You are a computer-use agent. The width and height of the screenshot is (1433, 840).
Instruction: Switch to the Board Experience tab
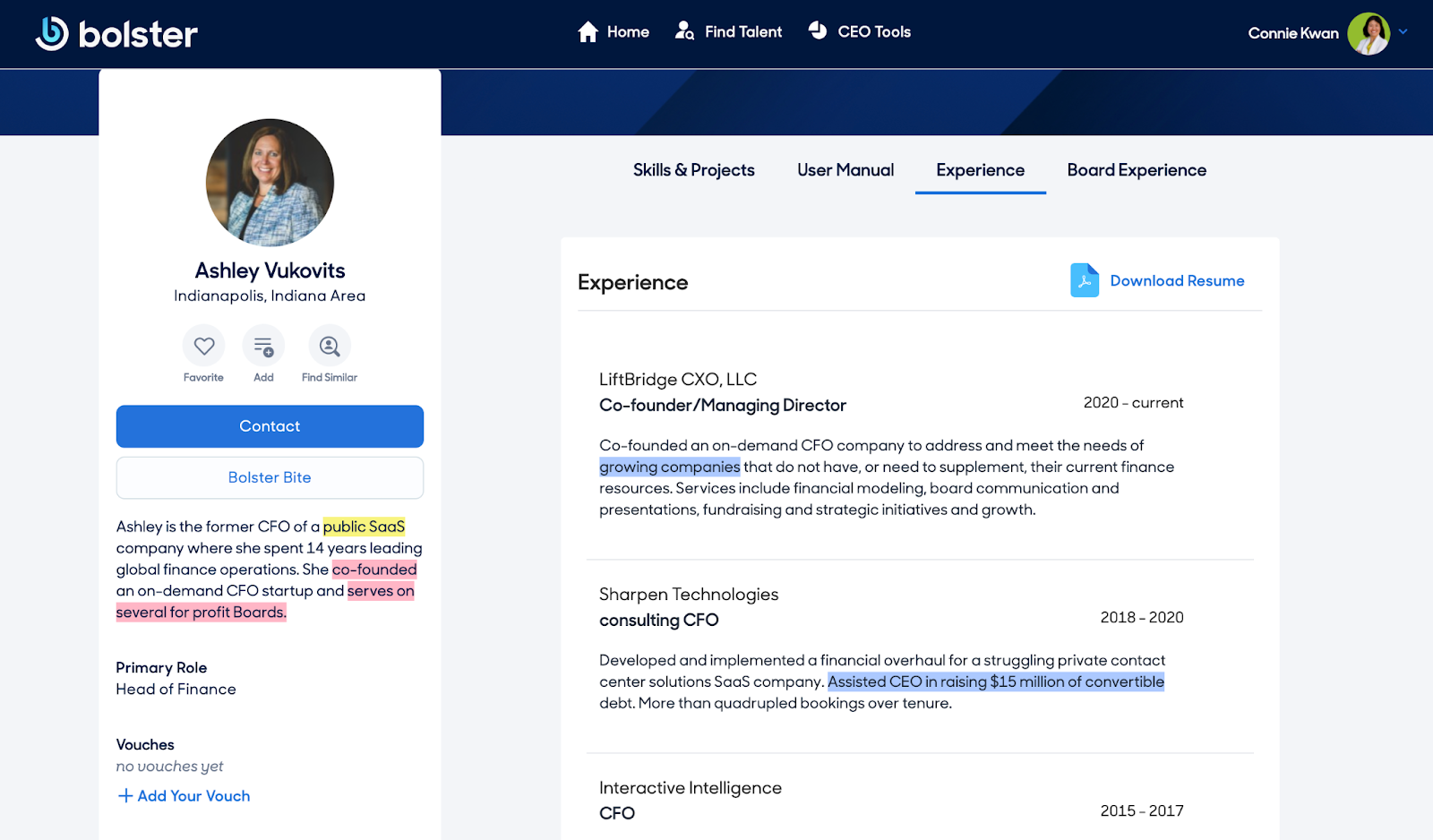pyautogui.click(x=1137, y=170)
